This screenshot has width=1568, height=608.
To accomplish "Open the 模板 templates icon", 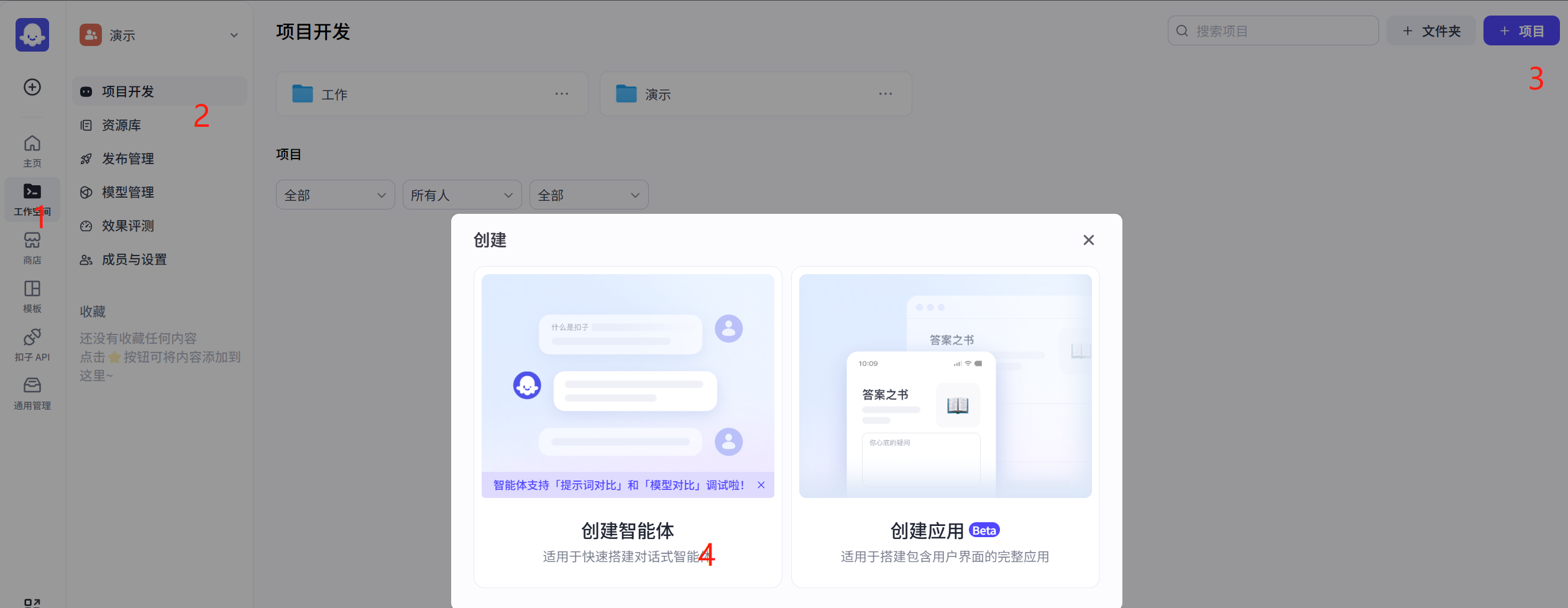I will pyautogui.click(x=32, y=296).
